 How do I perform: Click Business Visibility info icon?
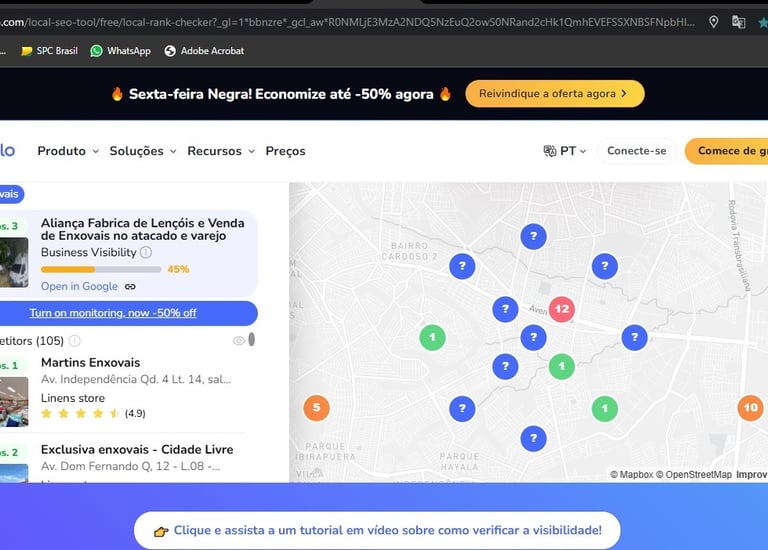pos(146,252)
